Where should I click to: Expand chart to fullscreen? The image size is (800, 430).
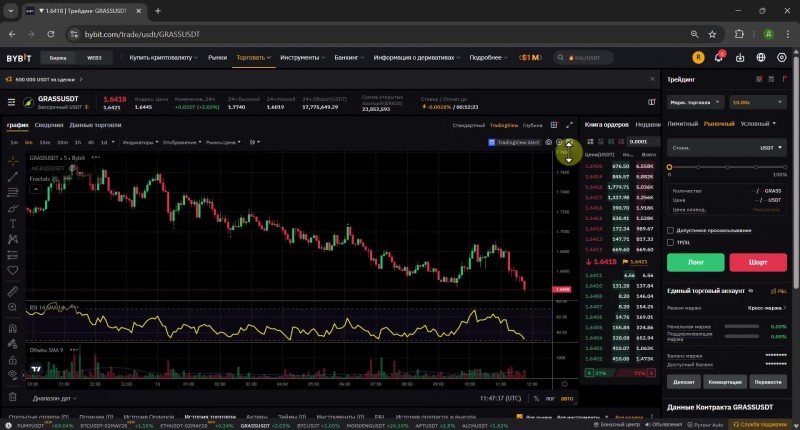tap(569, 125)
